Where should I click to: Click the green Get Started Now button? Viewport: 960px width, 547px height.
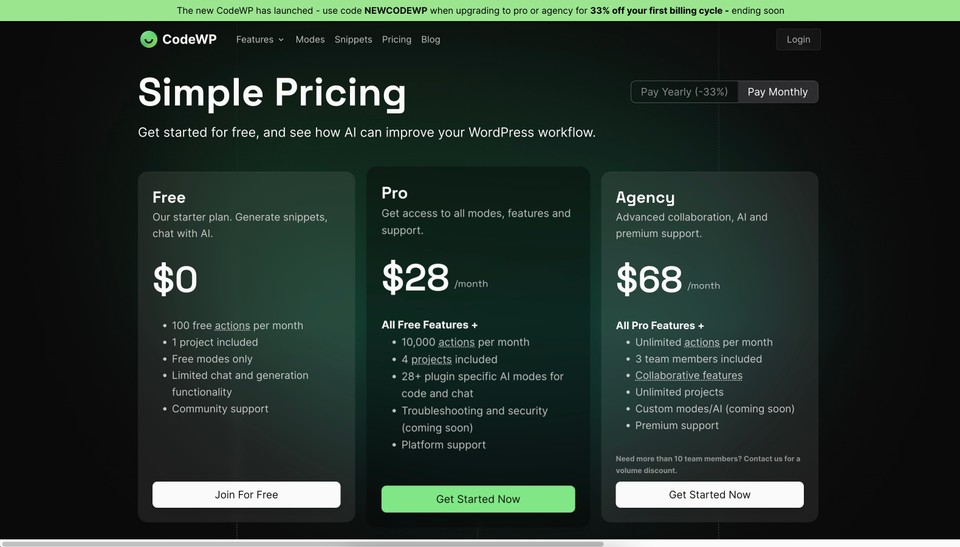click(x=478, y=499)
